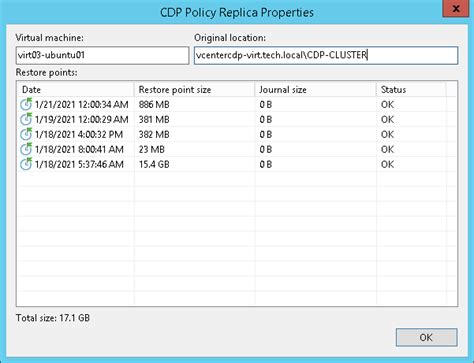
Task: Click restore point icon for 1/18/2021 8:00:41 AM
Action: click(26, 149)
